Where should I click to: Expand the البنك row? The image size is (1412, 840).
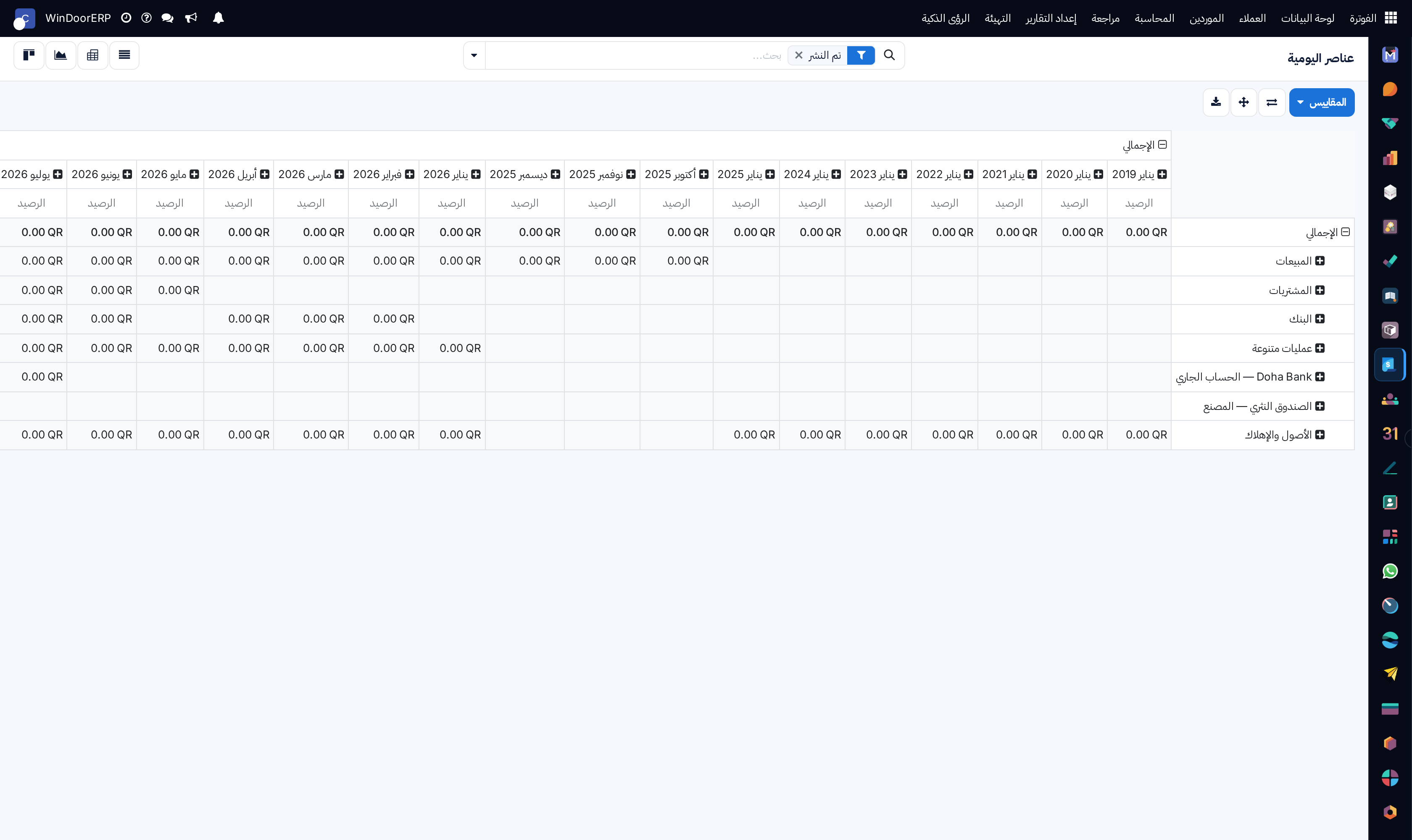pyautogui.click(x=1319, y=319)
